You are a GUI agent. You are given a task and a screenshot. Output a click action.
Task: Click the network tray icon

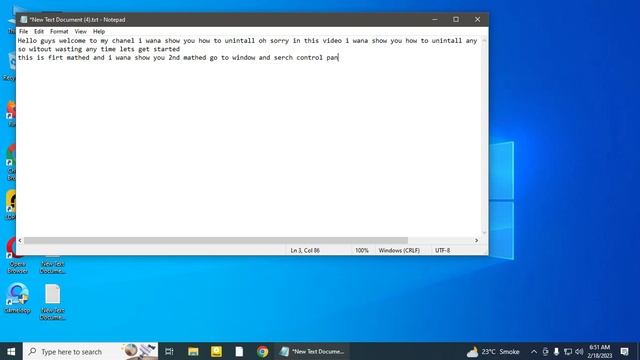tap(568, 351)
